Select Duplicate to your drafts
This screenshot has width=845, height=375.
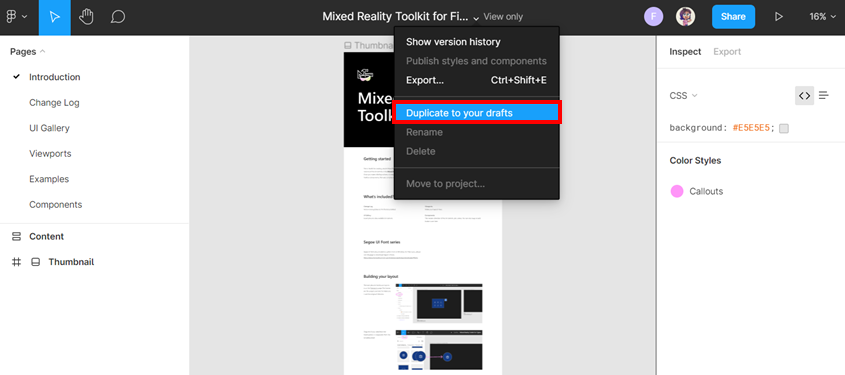click(476, 113)
